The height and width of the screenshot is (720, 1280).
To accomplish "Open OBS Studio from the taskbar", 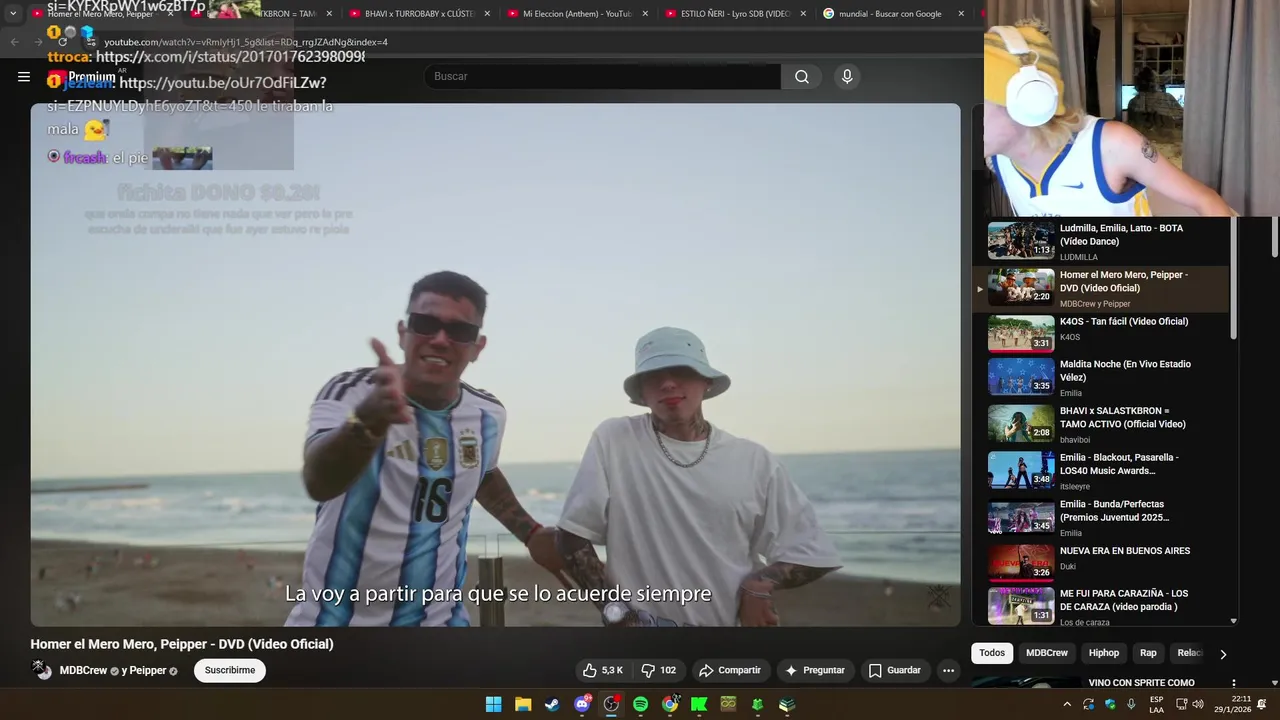I will [611, 704].
